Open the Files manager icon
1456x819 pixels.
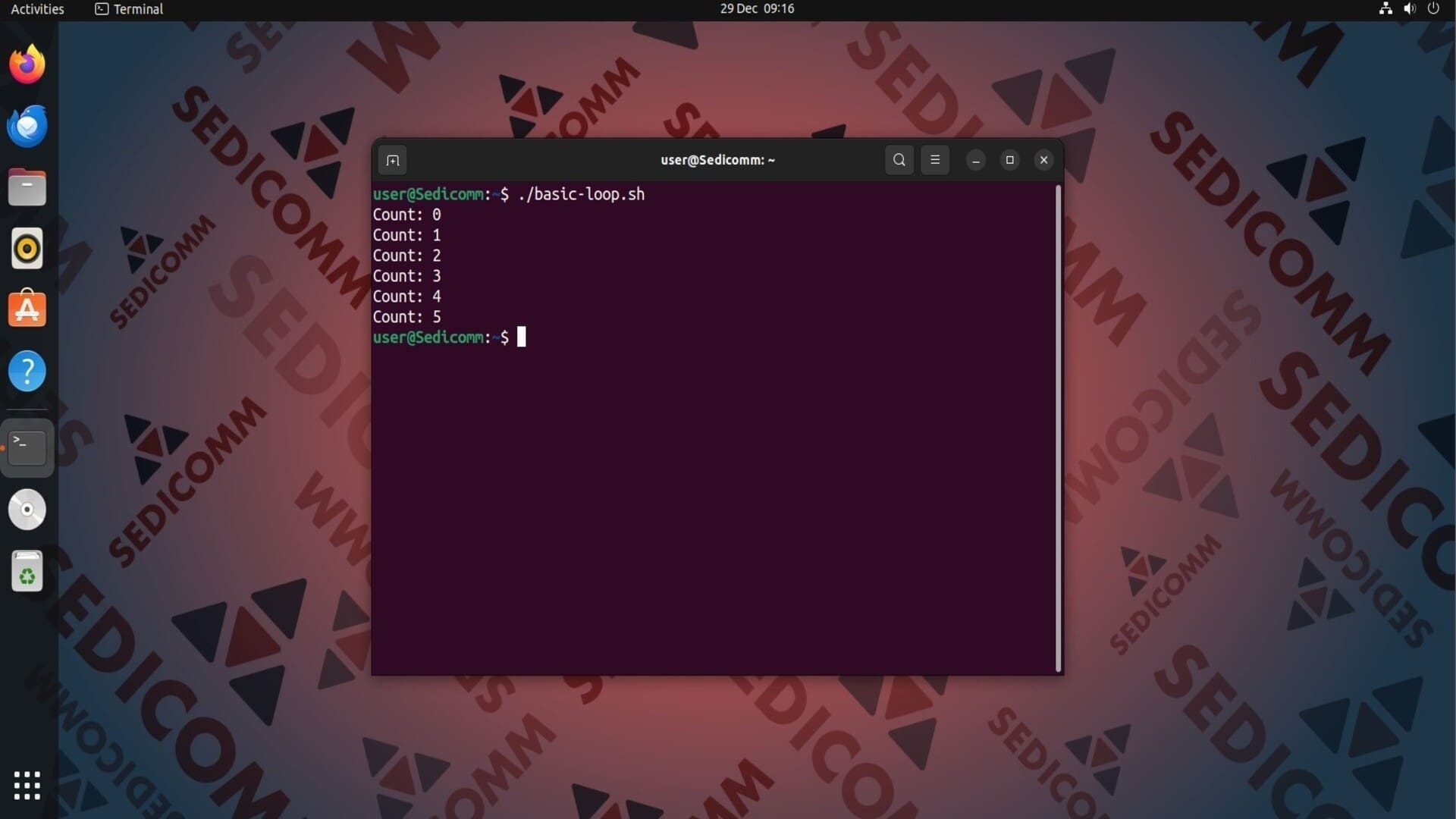[27, 187]
